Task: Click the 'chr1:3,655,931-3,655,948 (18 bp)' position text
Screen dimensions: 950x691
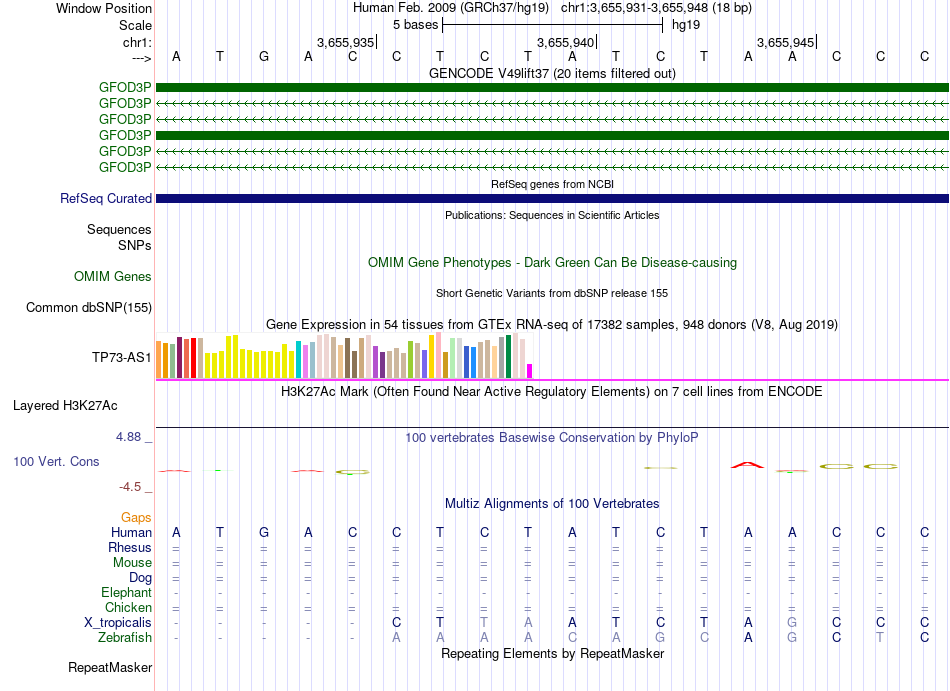Action: (656, 8)
